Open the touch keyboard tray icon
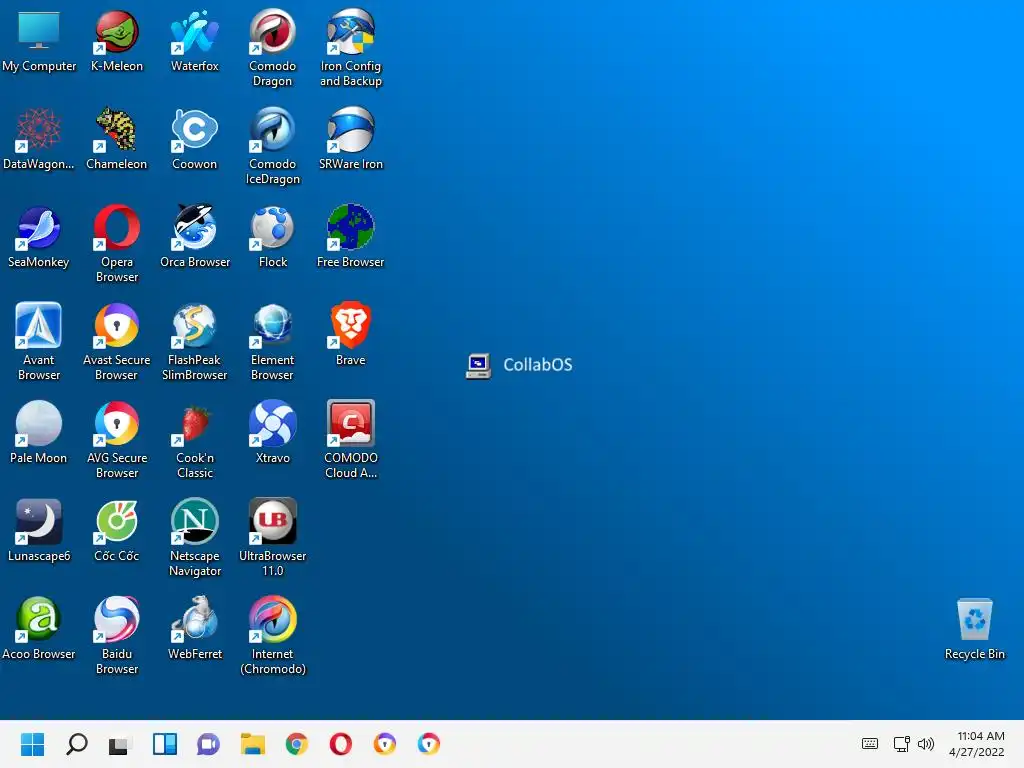Viewport: 1024px width, 768px height. [870, 744]
